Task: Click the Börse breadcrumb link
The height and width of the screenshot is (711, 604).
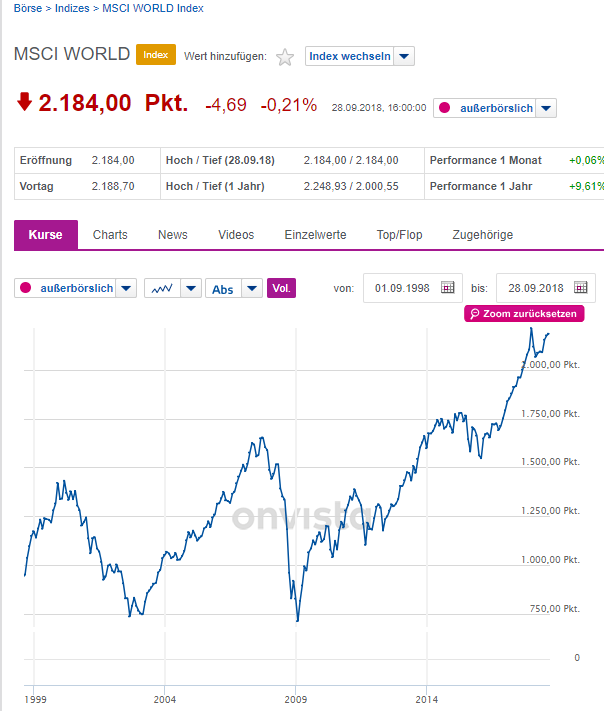Action: (x=28, y=8)
